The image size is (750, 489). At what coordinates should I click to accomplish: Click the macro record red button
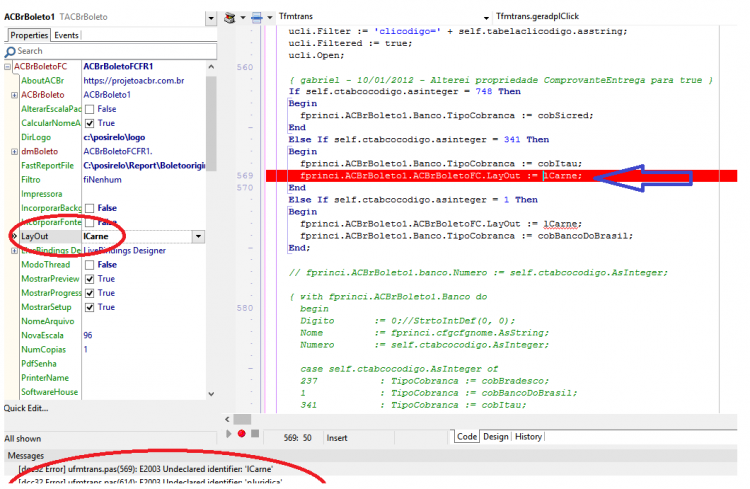(242, 433)
